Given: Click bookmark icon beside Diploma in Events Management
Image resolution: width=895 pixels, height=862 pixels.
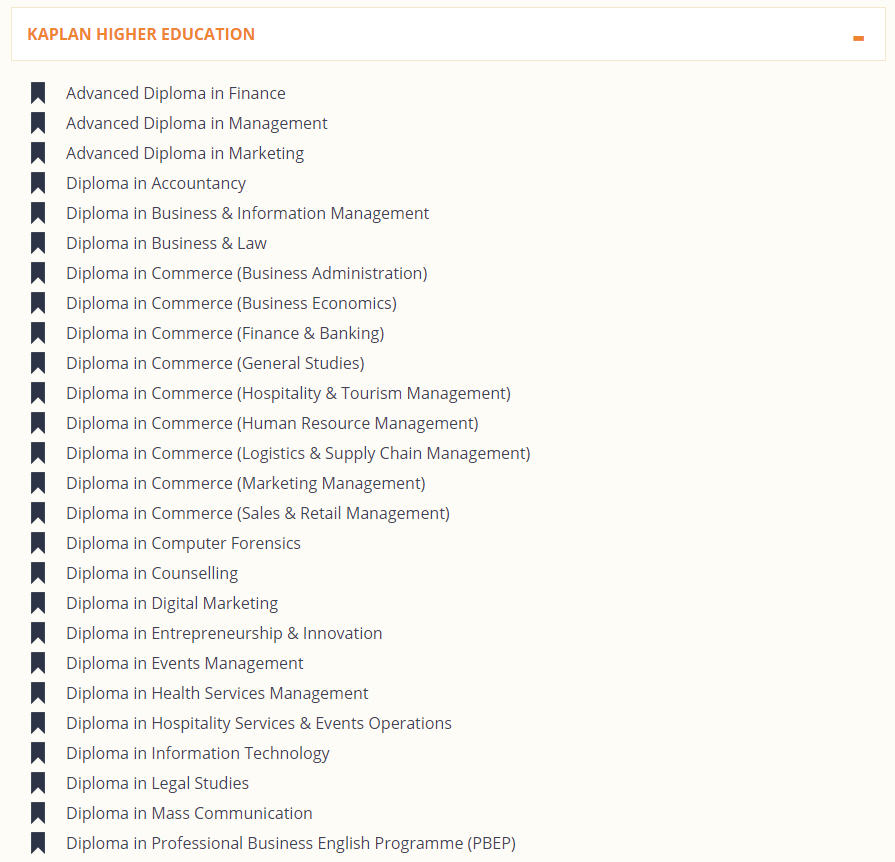Looking at the screenshot, I should (38, 663).
